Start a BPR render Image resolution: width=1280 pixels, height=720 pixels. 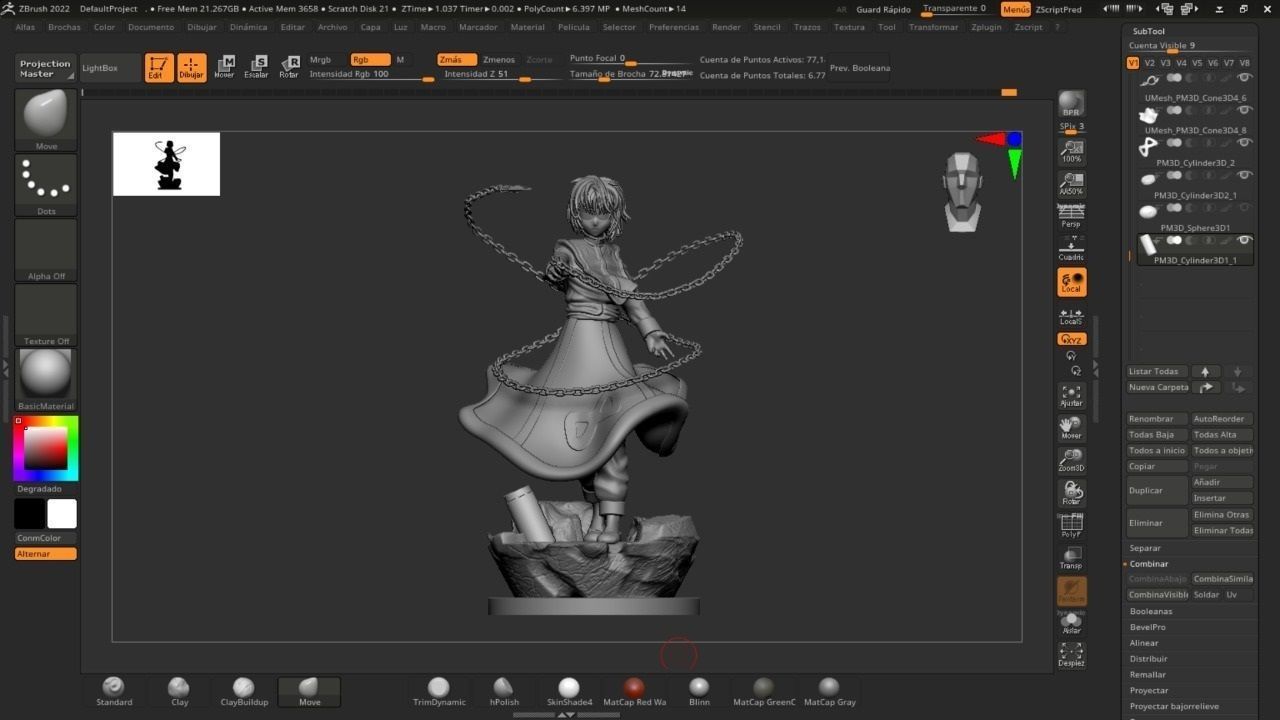tap(1071, 104)
